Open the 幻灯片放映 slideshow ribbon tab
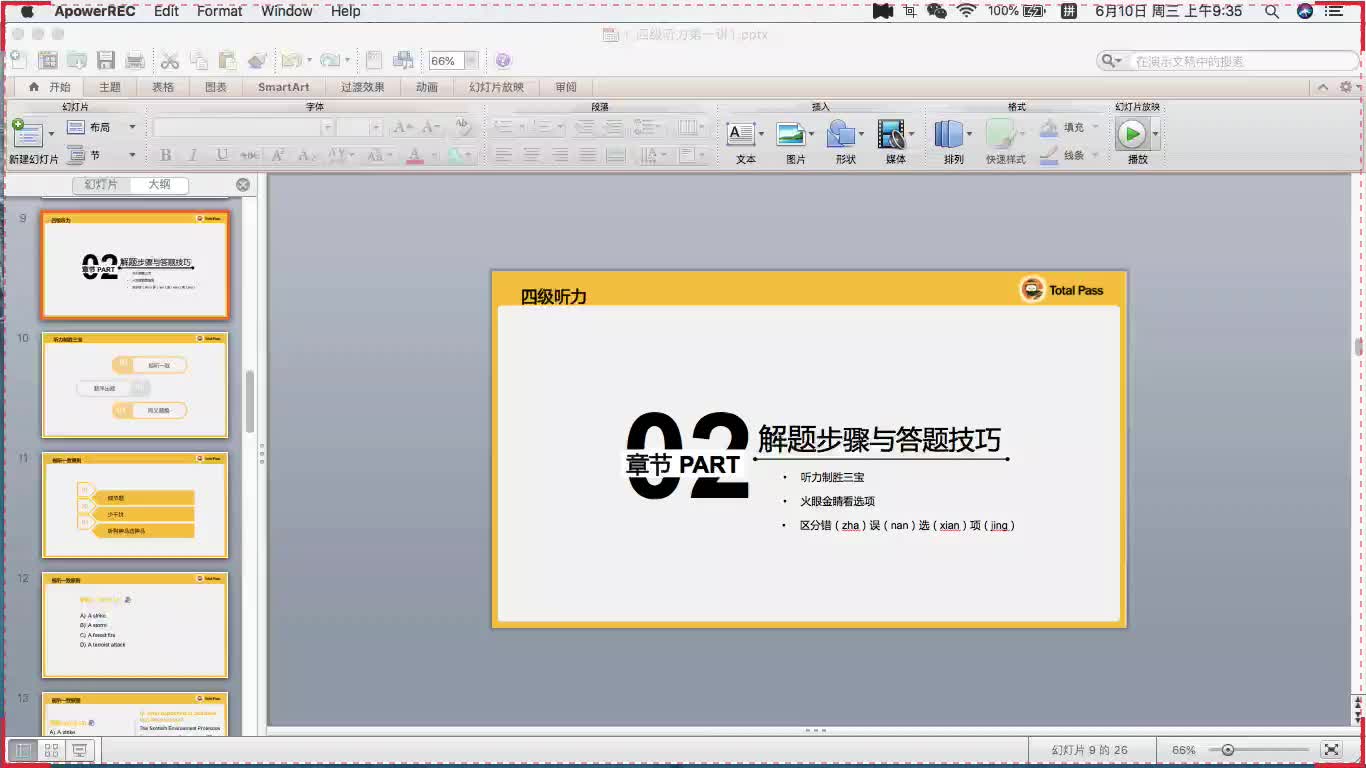The width and height of the screenshot is (1366, 768). (497, 87)
